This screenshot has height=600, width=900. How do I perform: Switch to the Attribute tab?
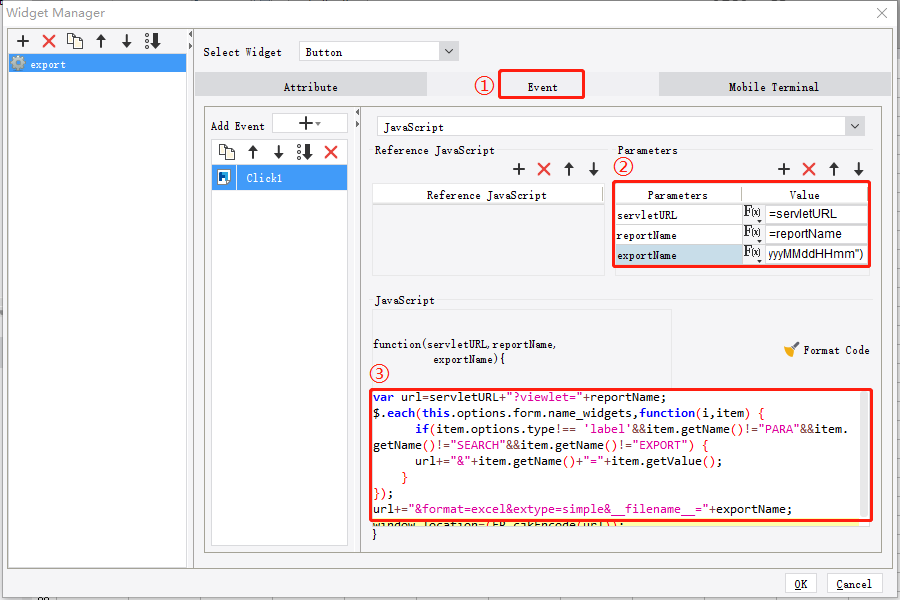pyautogui.click(x=311, y=85)
